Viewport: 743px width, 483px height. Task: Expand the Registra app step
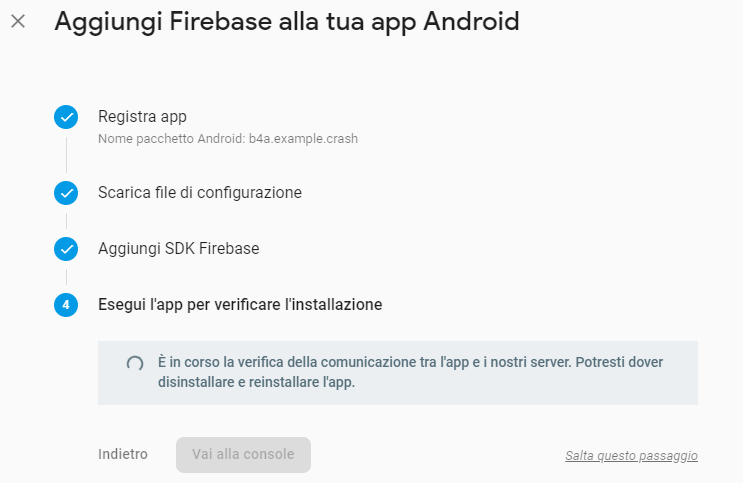pos(142,117)
